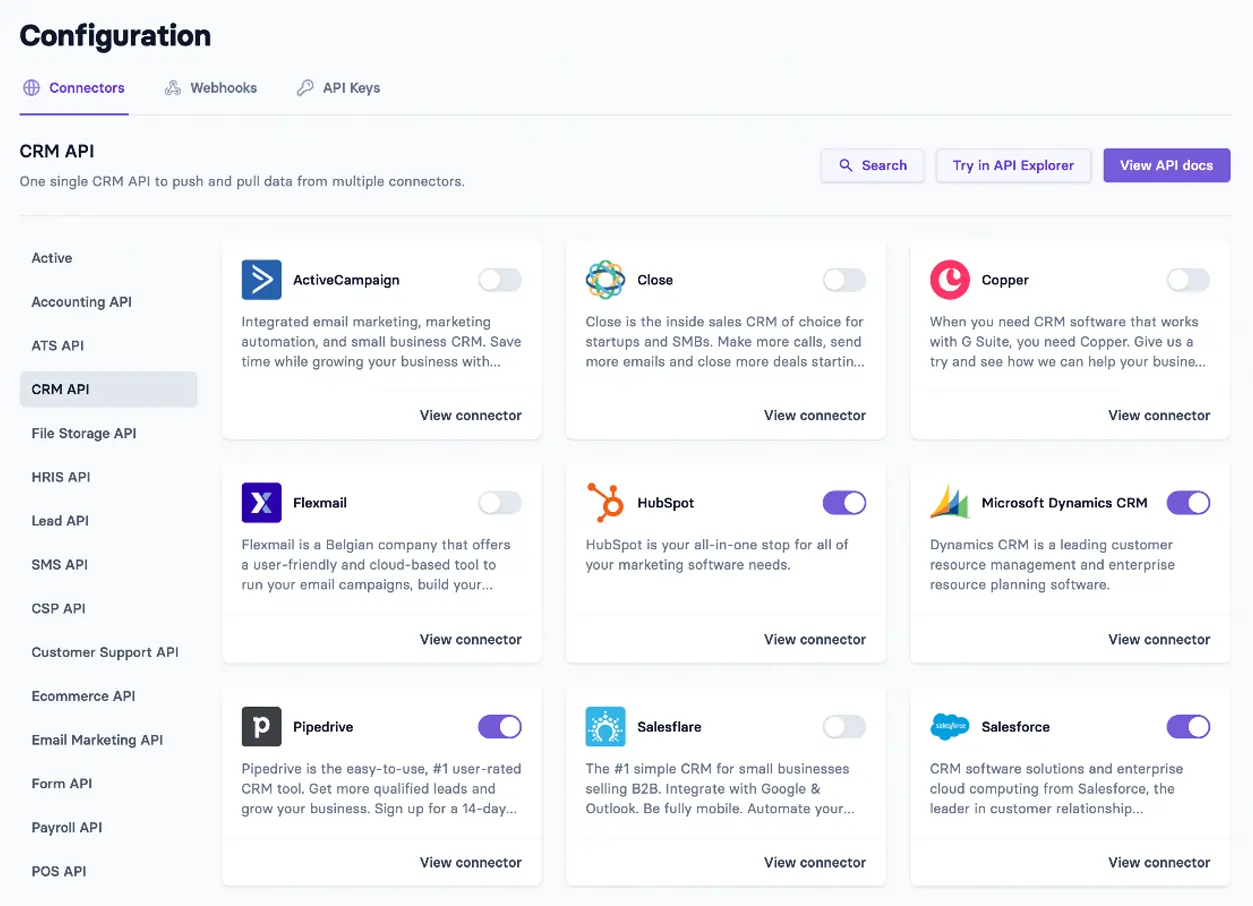The width and height of the screenshot is (1253, 906).
Task: View connector for Flexmail
Action: [x=470, y=639]
